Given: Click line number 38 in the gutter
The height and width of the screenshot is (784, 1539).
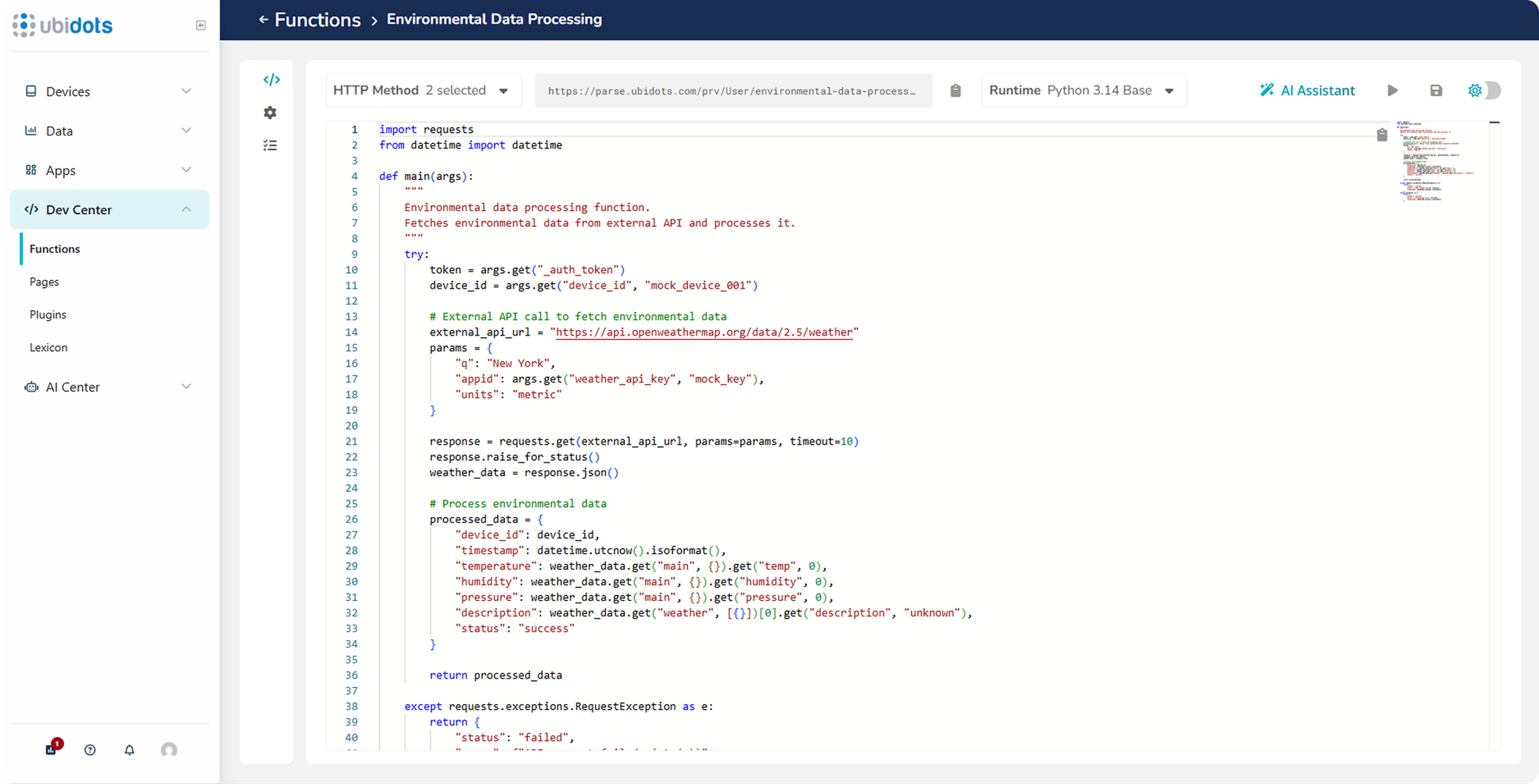Looking at the screenshot, I should click(x=351, y=706).
